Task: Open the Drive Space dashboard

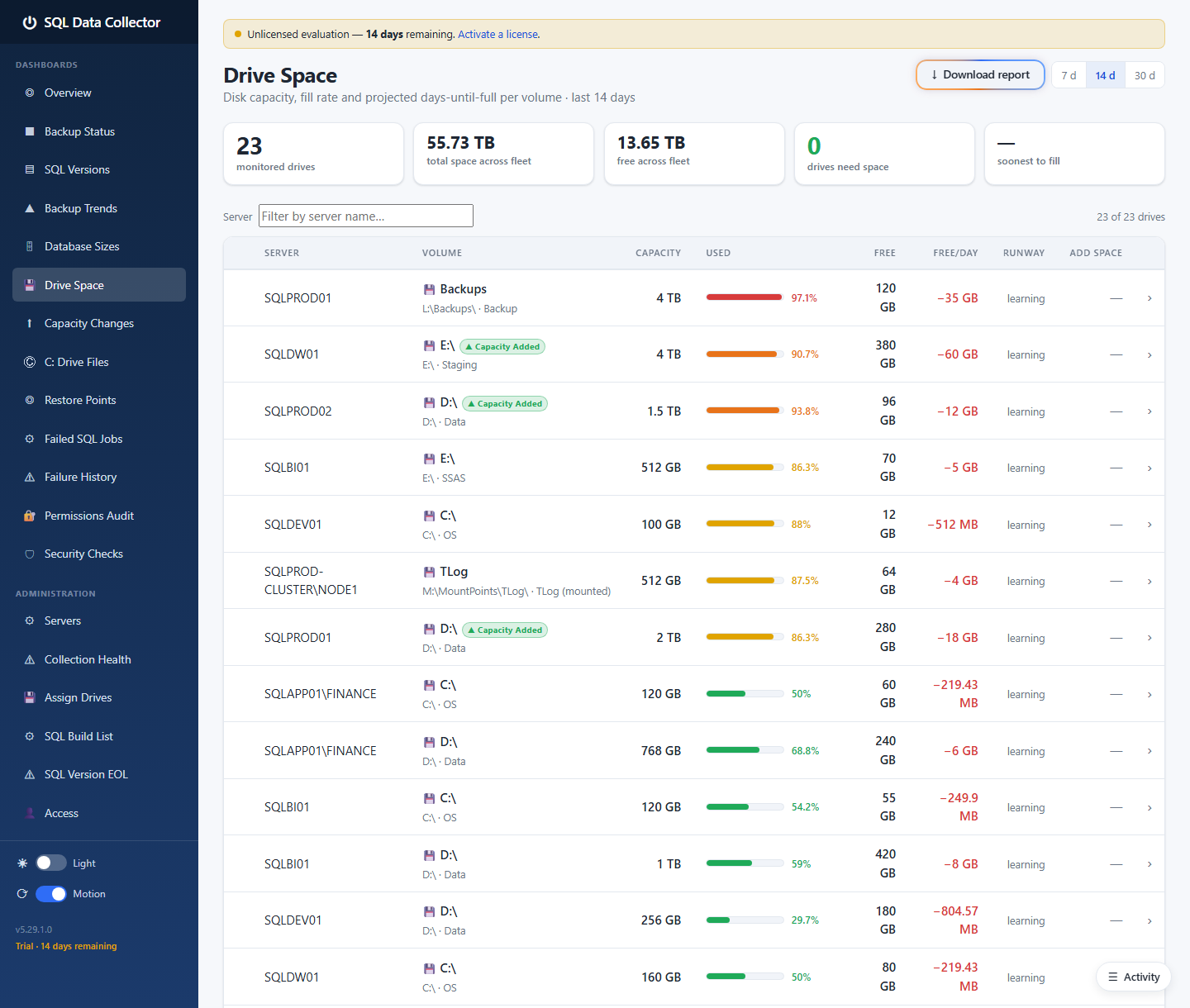Action: point(99,285)
